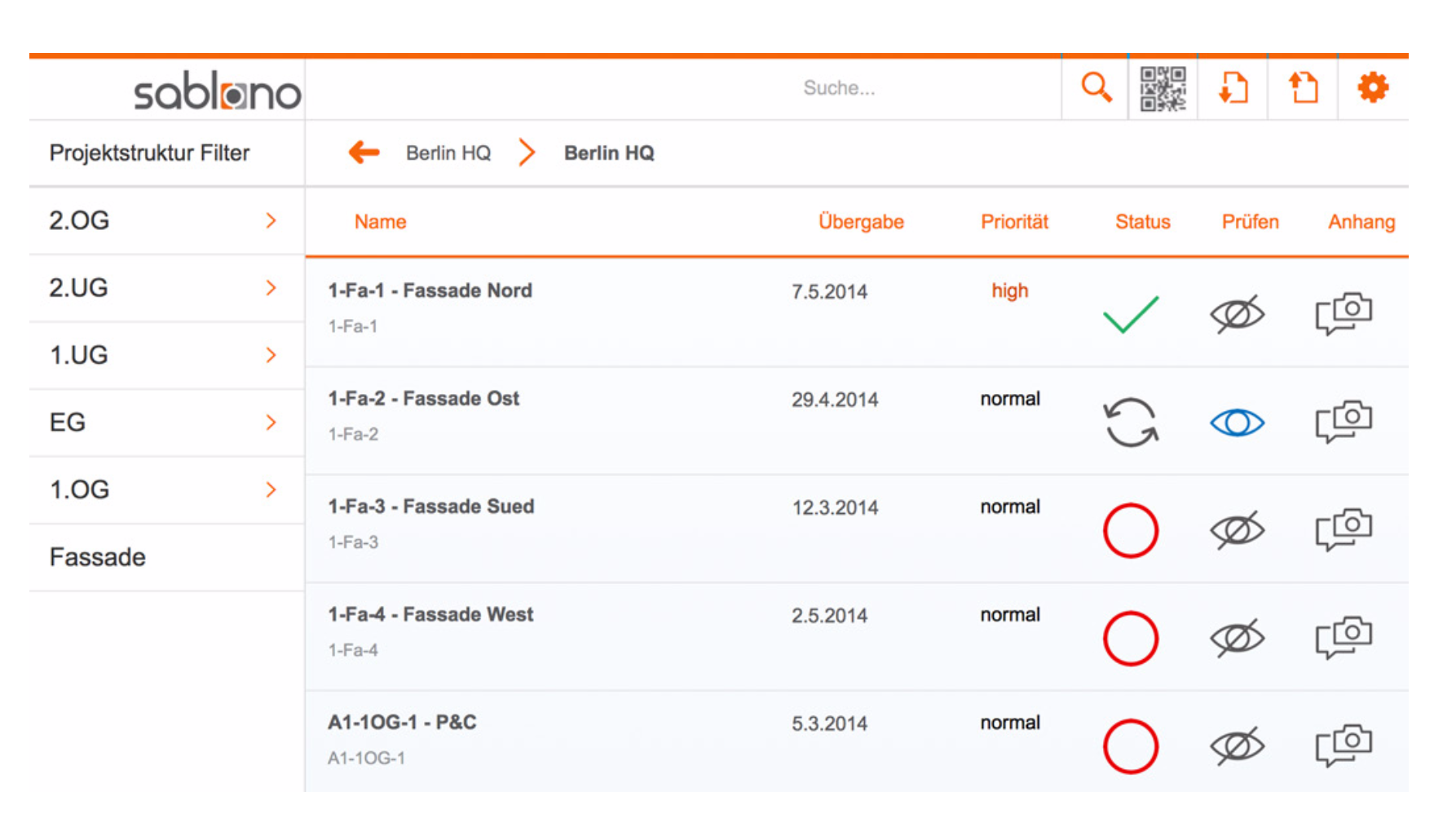The height and width of the screenshot is (827, 1456).
Task: Sort by the Priorität column header
Action: (1014, 222)
